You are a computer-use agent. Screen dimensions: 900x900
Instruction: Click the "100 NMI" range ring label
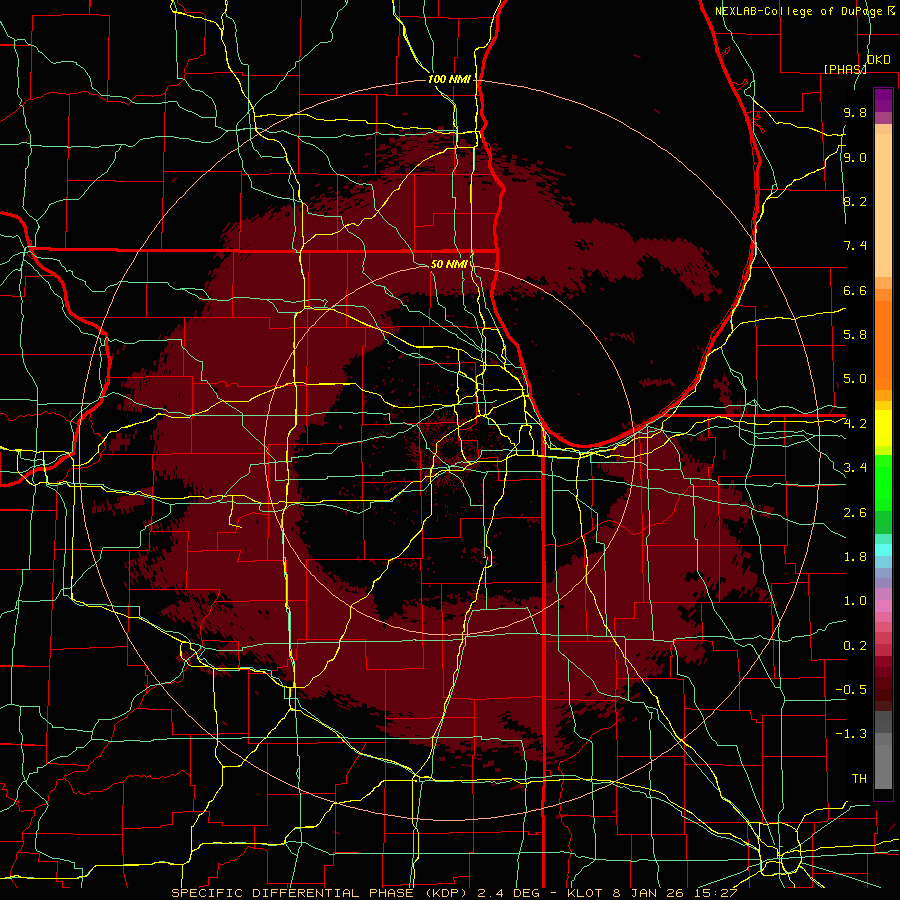click(449, 79)
